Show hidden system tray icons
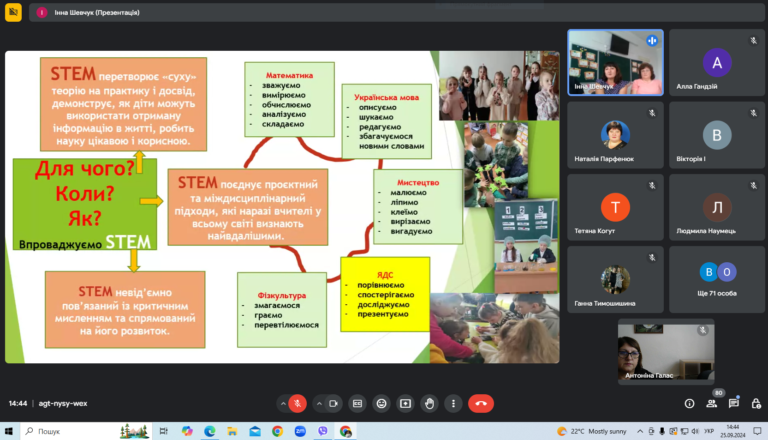The height and width of the screenshot is (440, 768). coord(640,431)
